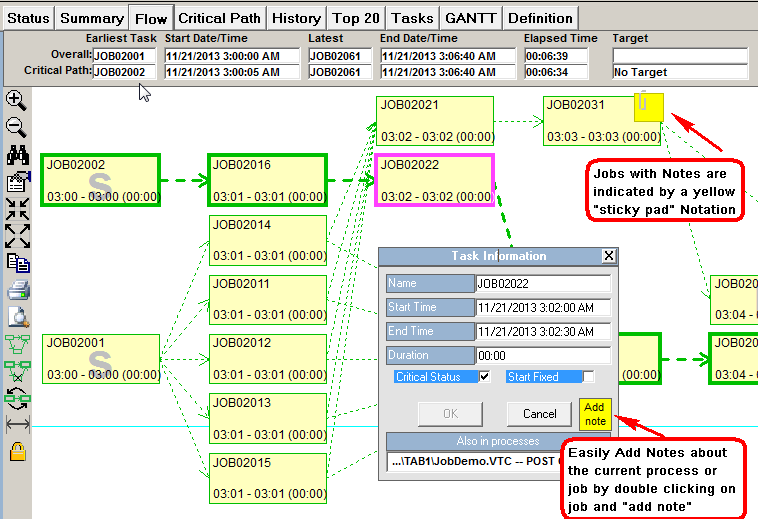Click the yellow sticky note on JOB02031
Viewport: 758px width, 519px height.
[649, 107]
